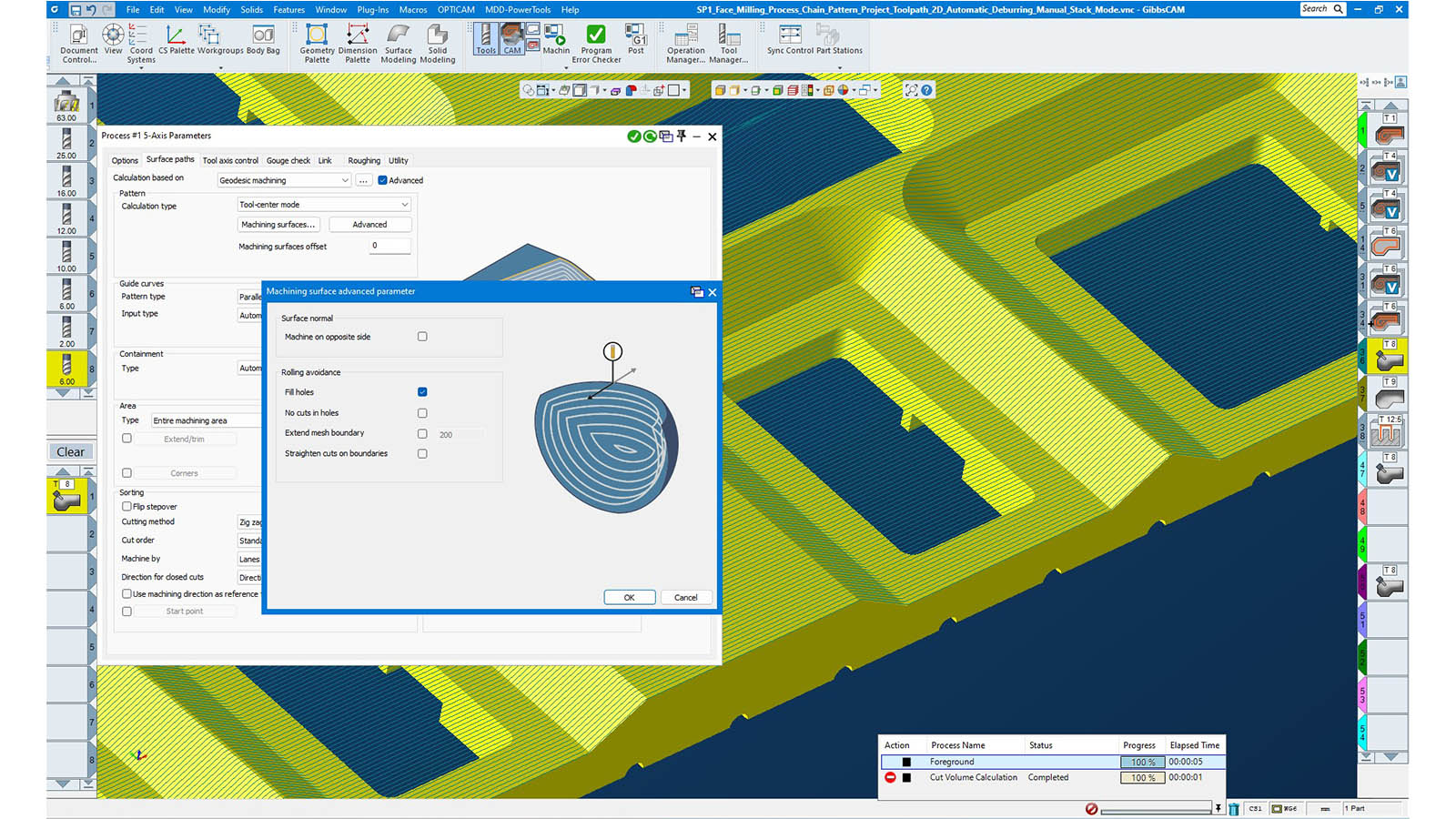Image resolution: width=1456 pixels, height=819 pixels.
Task: Open the Calculation based on dropdown
Action: 284,180
